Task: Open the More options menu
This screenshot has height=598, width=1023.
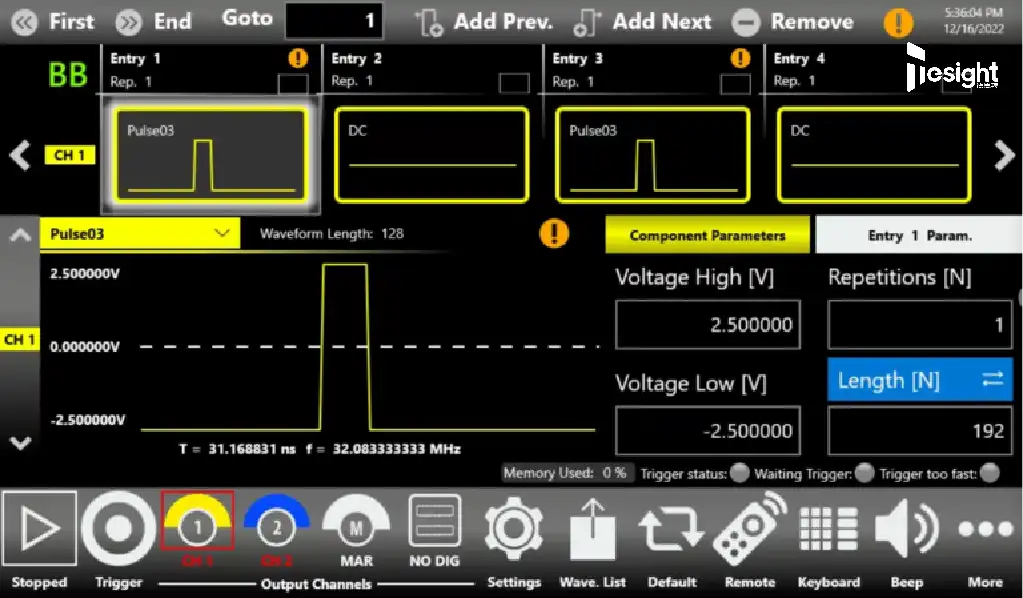Action: click(x=984, y=530)
